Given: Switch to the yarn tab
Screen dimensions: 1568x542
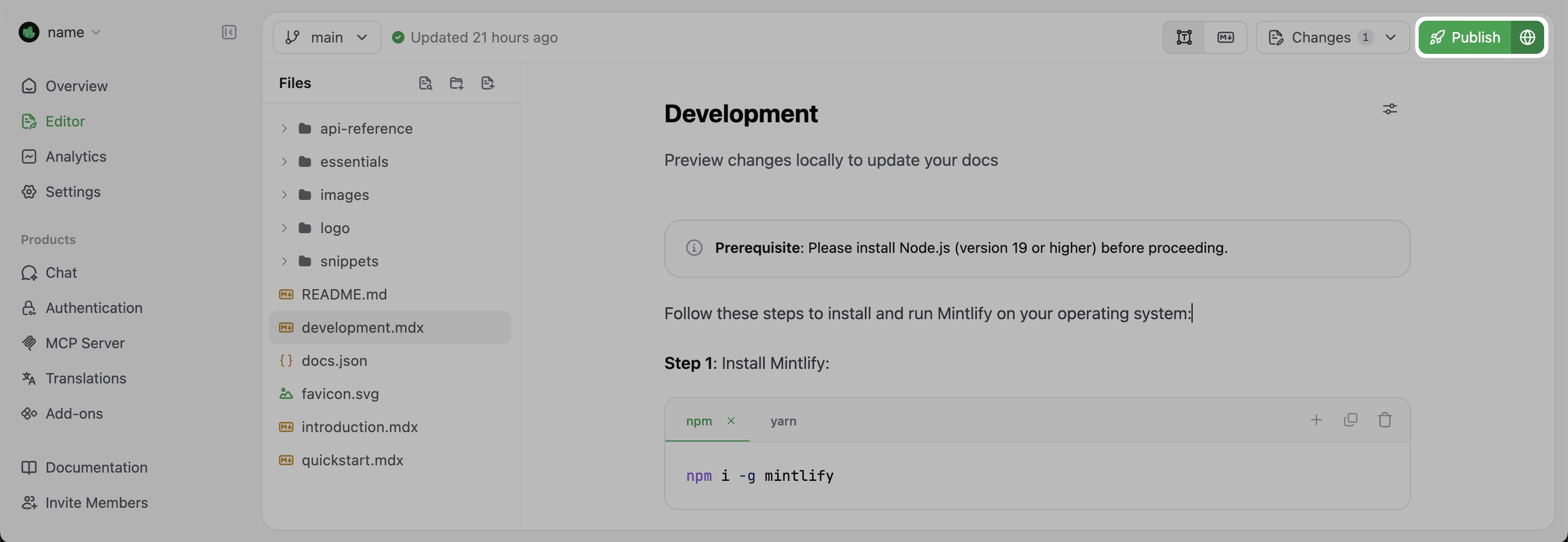Looking at the screenshot, I should point(783,420).
